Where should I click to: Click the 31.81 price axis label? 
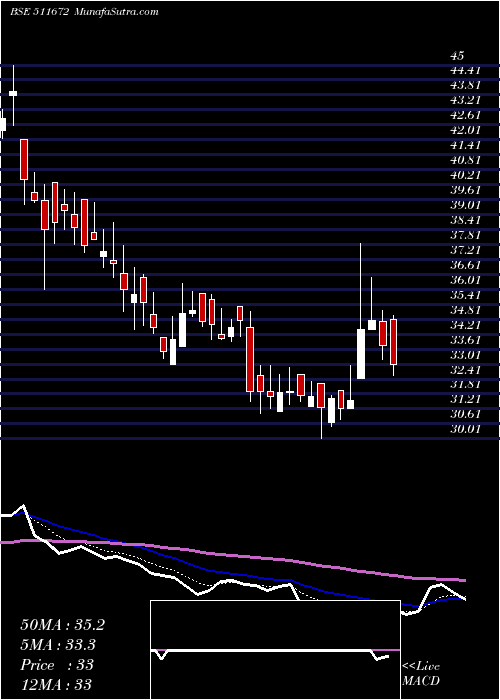tap(465, 384)
